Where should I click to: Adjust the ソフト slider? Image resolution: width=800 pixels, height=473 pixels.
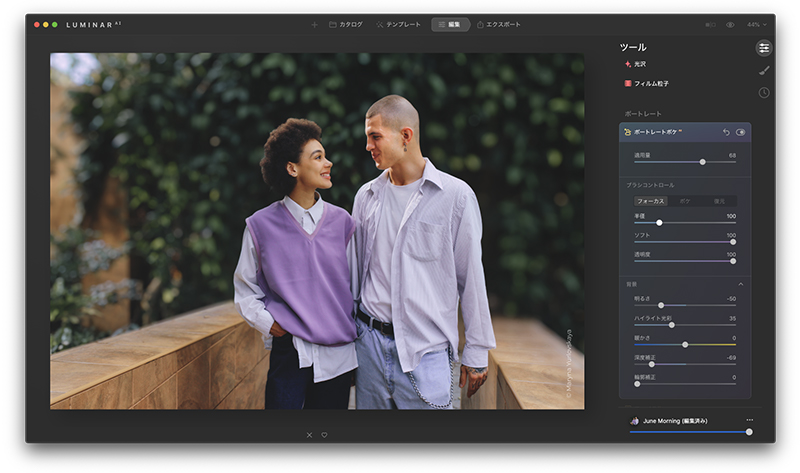[x=685, y=242]
